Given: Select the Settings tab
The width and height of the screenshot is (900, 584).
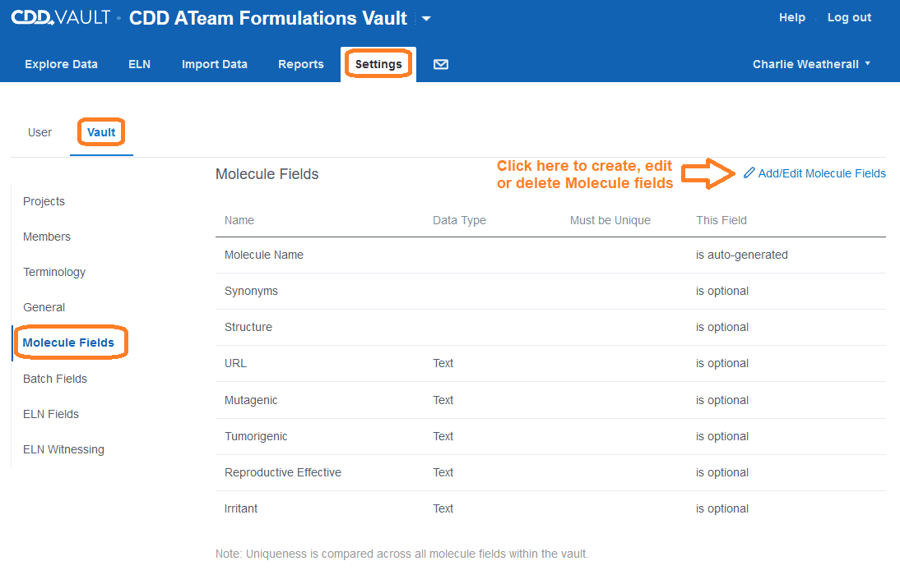Looking at the screenshot, I should [378, 64].
